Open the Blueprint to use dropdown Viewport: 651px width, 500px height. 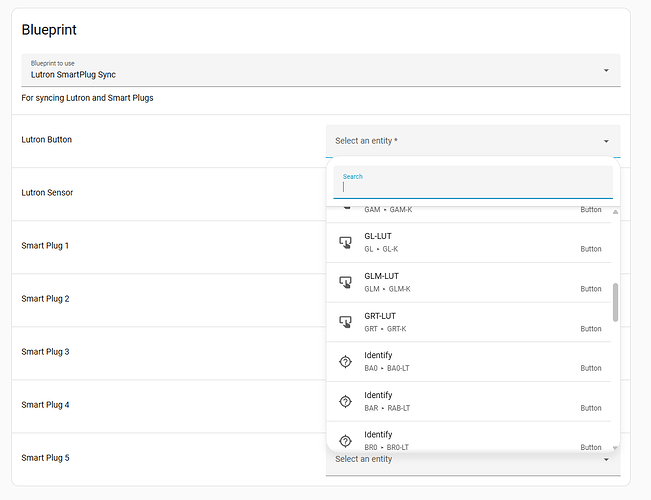(x=321, y=70)
